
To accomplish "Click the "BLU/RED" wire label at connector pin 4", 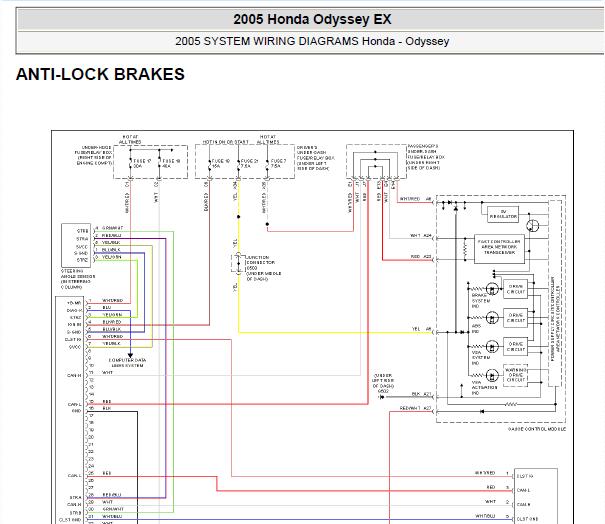I will pyautogui.click(x=112, y=322).
